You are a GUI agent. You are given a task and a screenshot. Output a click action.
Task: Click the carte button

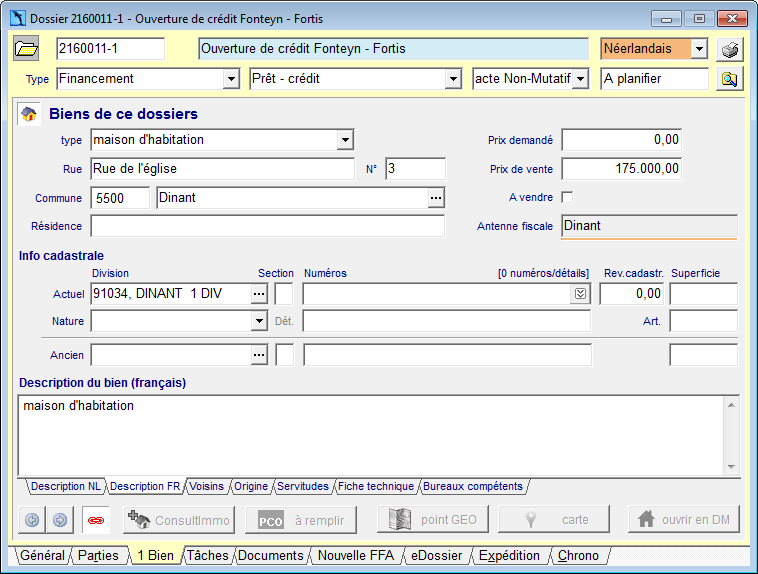click(554, 519)
